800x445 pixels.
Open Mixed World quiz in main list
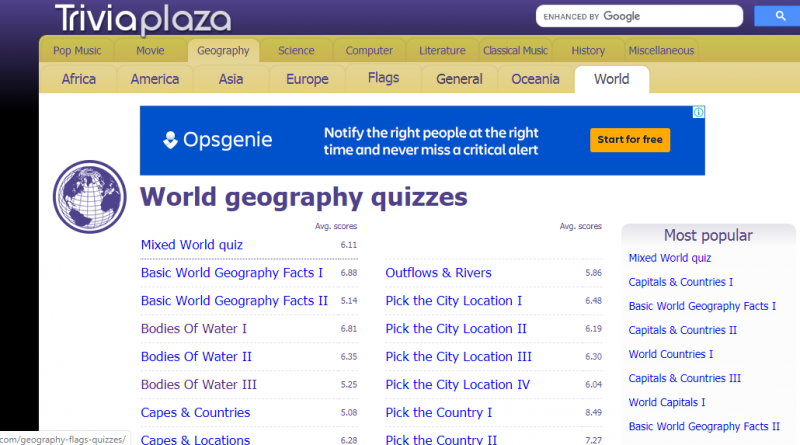tap(192, 245)
